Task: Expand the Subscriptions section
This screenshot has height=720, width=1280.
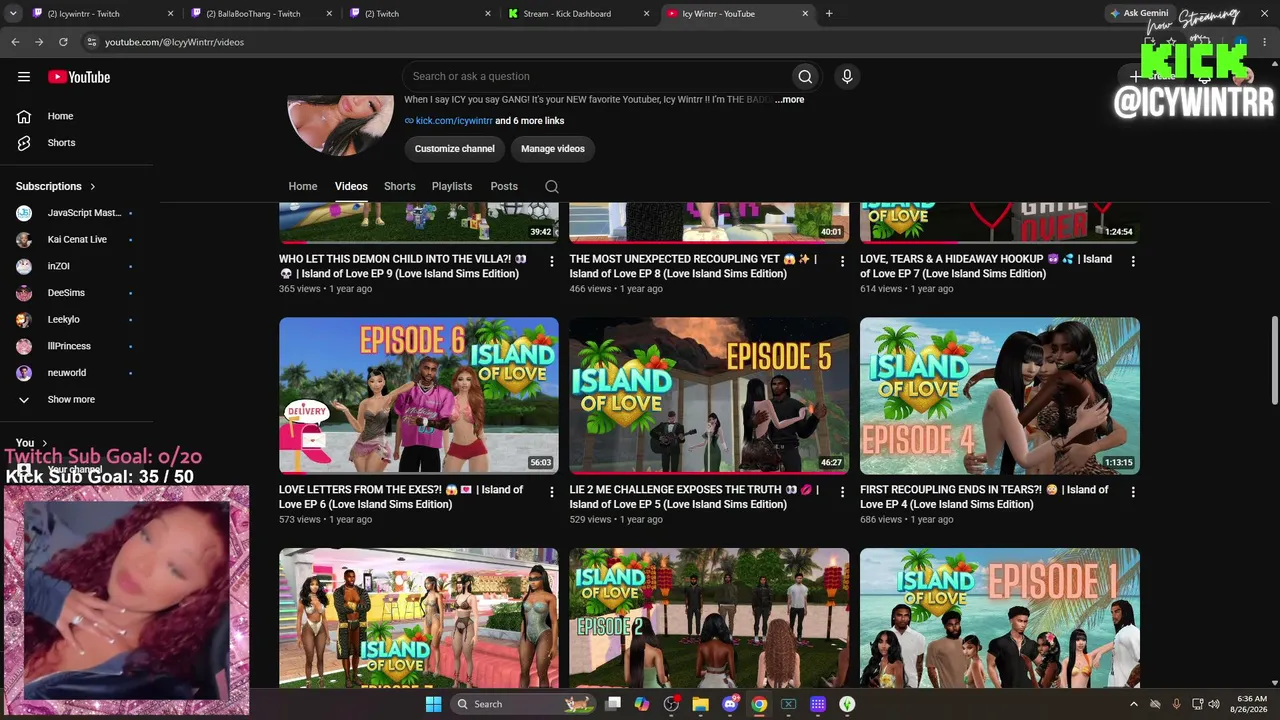Action: [56, 186]
